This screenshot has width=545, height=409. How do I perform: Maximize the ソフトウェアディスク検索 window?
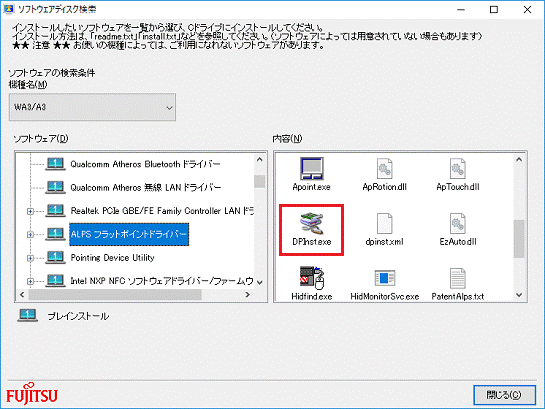coord(494,9)
